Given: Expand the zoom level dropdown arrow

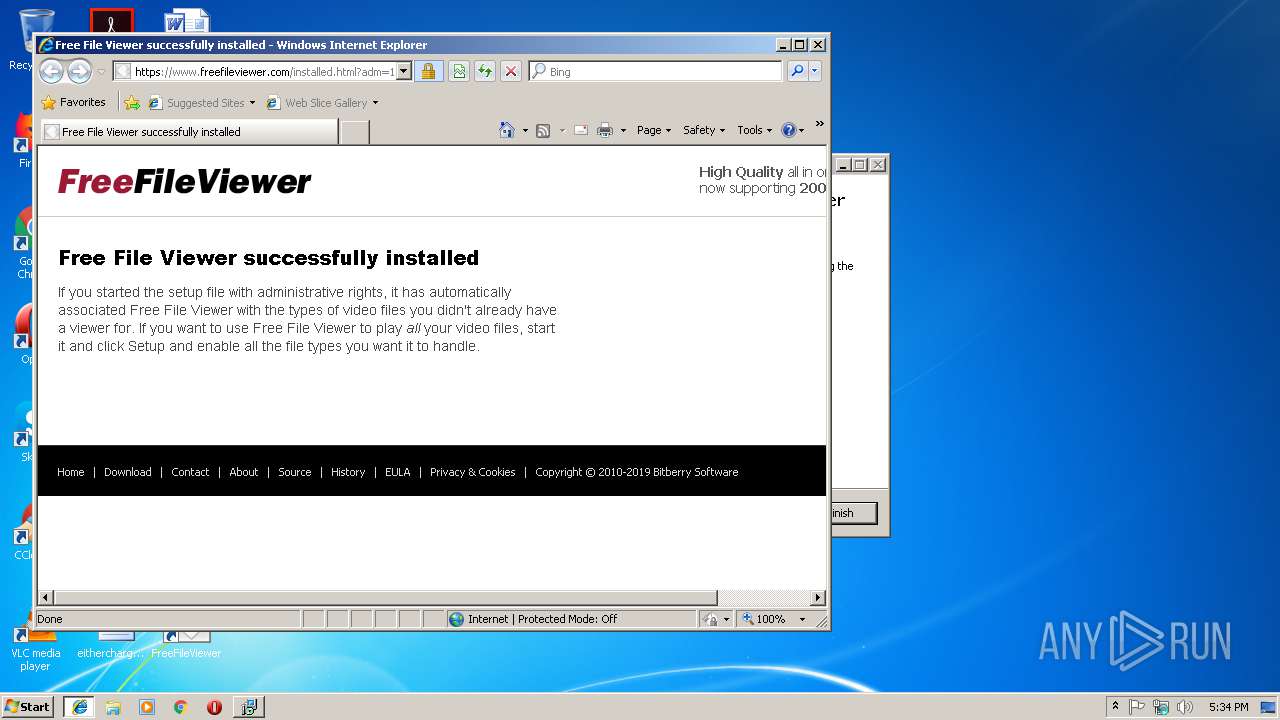Looking at the screenshot, I should pos(802,619).
